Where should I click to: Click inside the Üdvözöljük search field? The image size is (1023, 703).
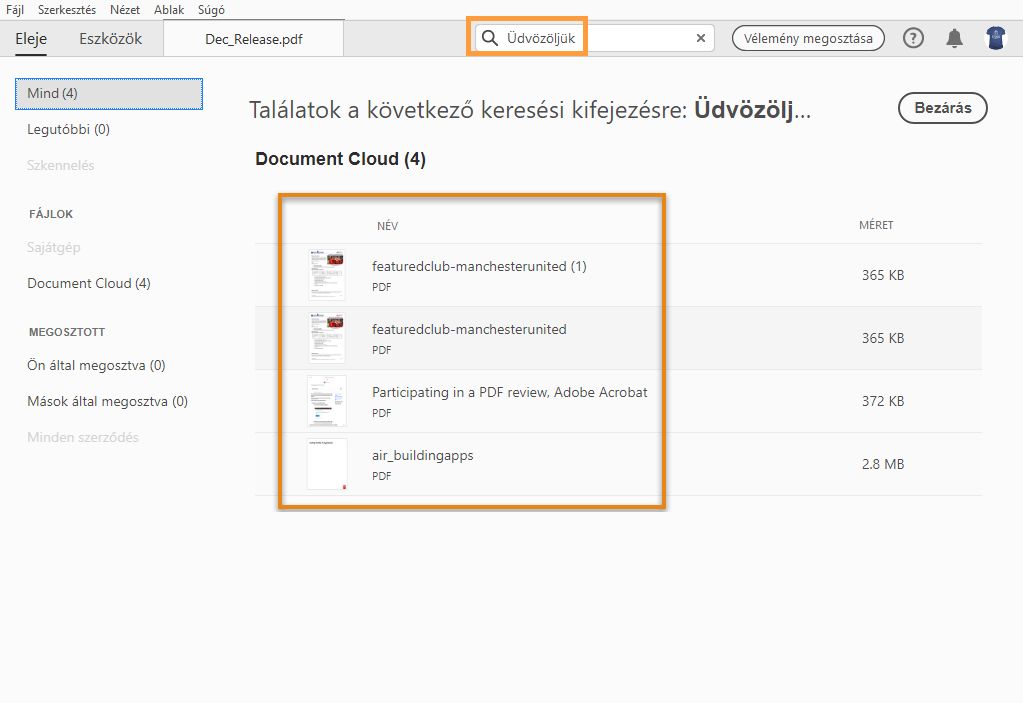coord(570,36)
